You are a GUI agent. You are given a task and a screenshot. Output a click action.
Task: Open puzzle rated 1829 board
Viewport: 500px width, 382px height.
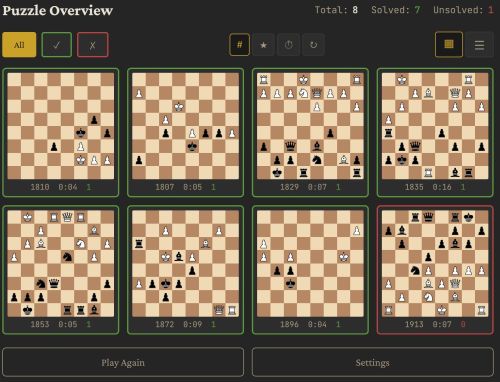[x=310, y=126]
